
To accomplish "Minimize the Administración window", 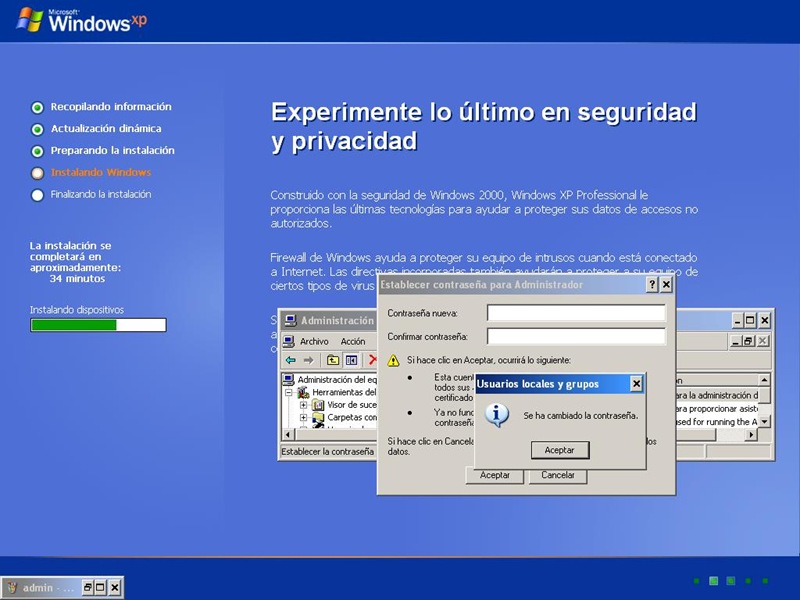I will [x=737, y=320].
